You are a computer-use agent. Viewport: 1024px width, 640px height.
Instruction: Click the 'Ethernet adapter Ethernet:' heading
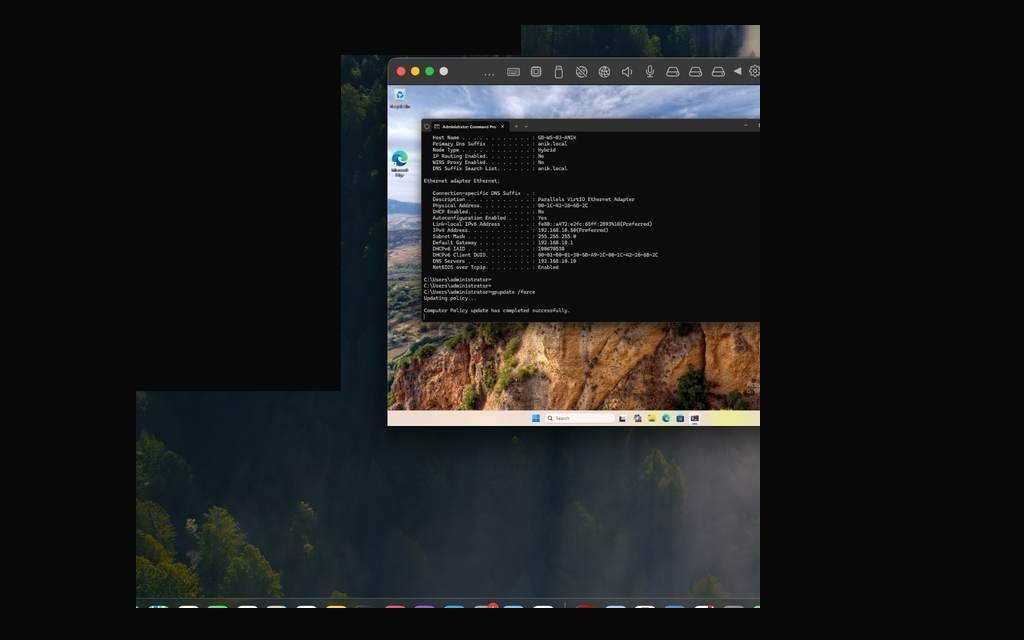[x=462, y=181]
